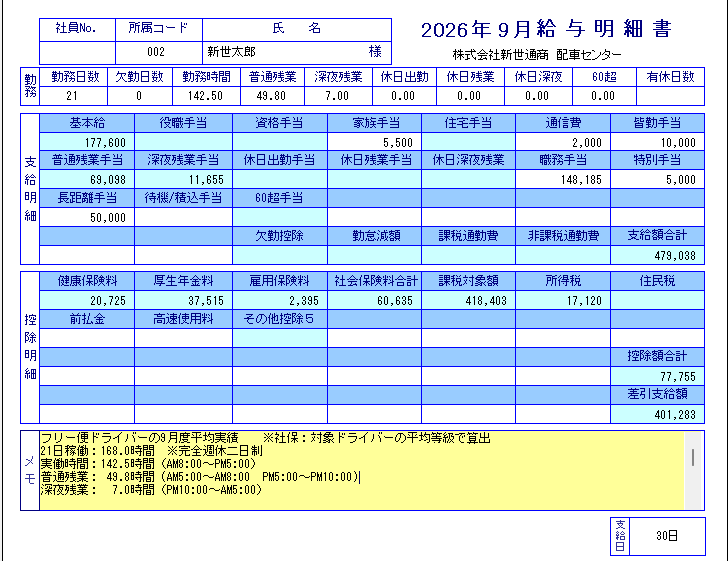The width and height of the screenshot is (728, 561).
Task: Select the 勤務日数 value 21
Action: [73, 96]
